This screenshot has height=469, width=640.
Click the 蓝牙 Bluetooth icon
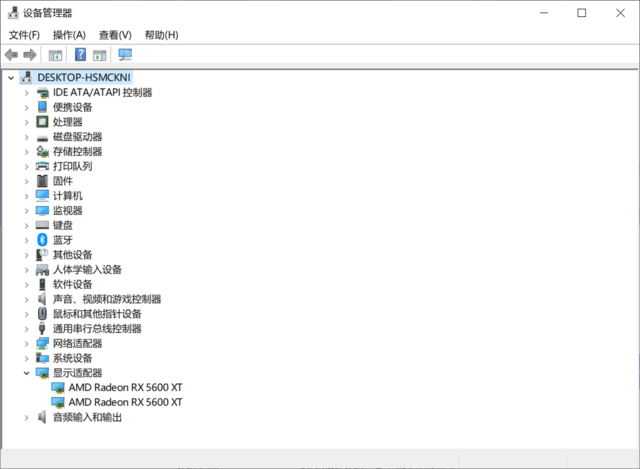(x=42, y=240)
